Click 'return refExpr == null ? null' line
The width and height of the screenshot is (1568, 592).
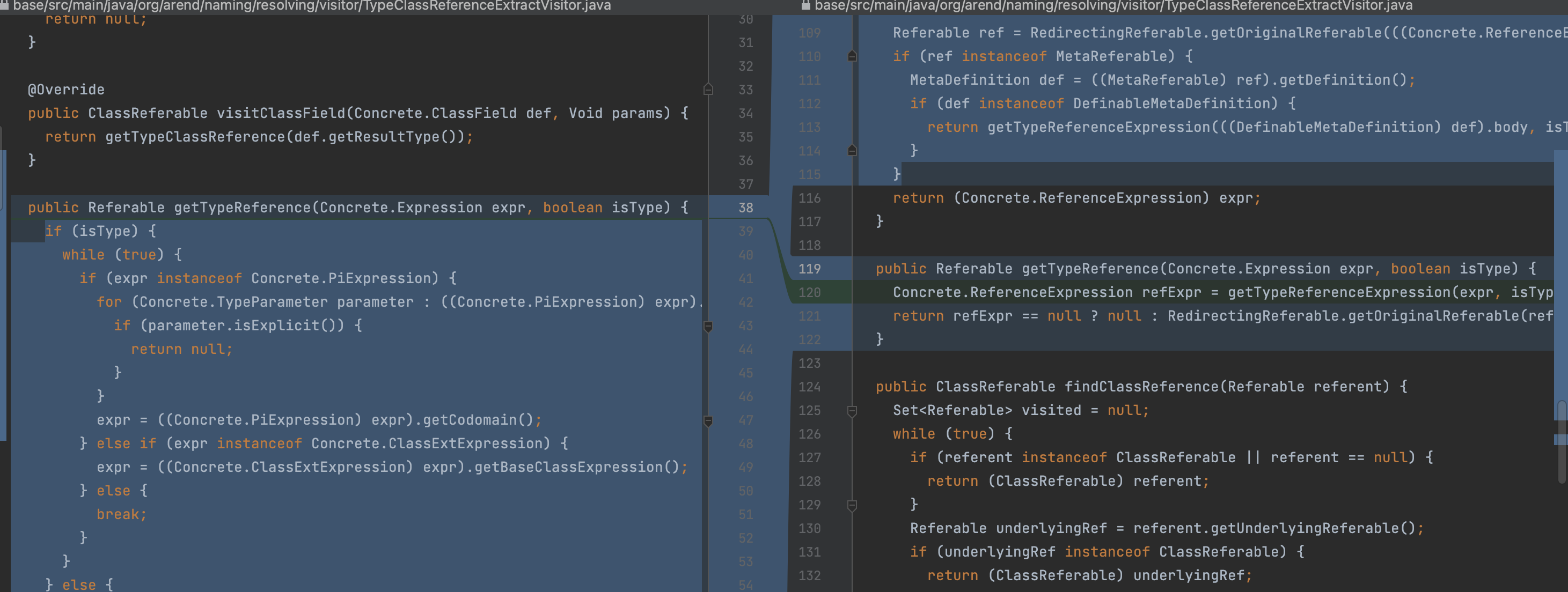[1222, 316]
